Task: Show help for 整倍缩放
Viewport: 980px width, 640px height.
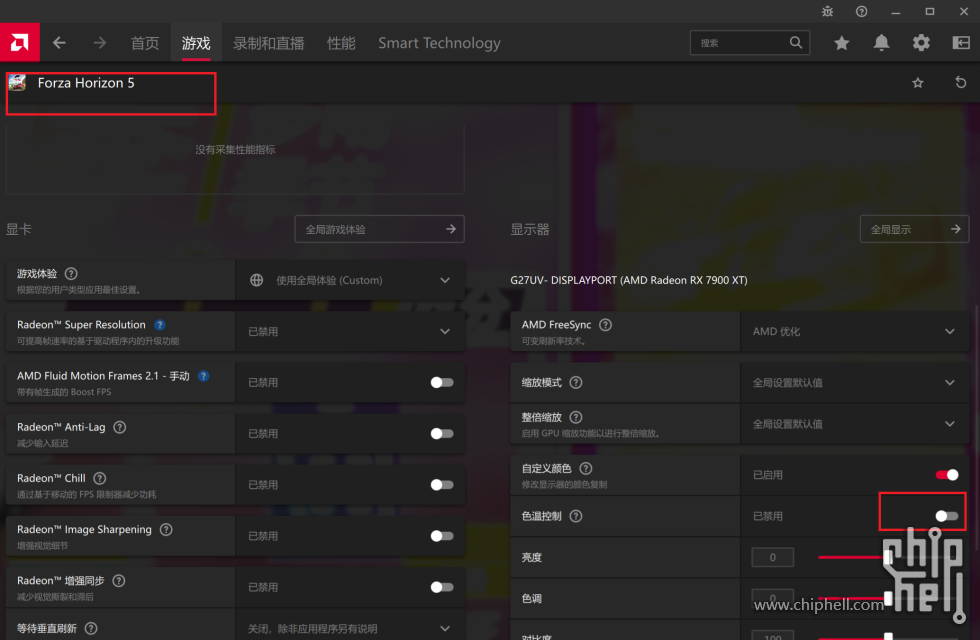Action: pos(576,418)
